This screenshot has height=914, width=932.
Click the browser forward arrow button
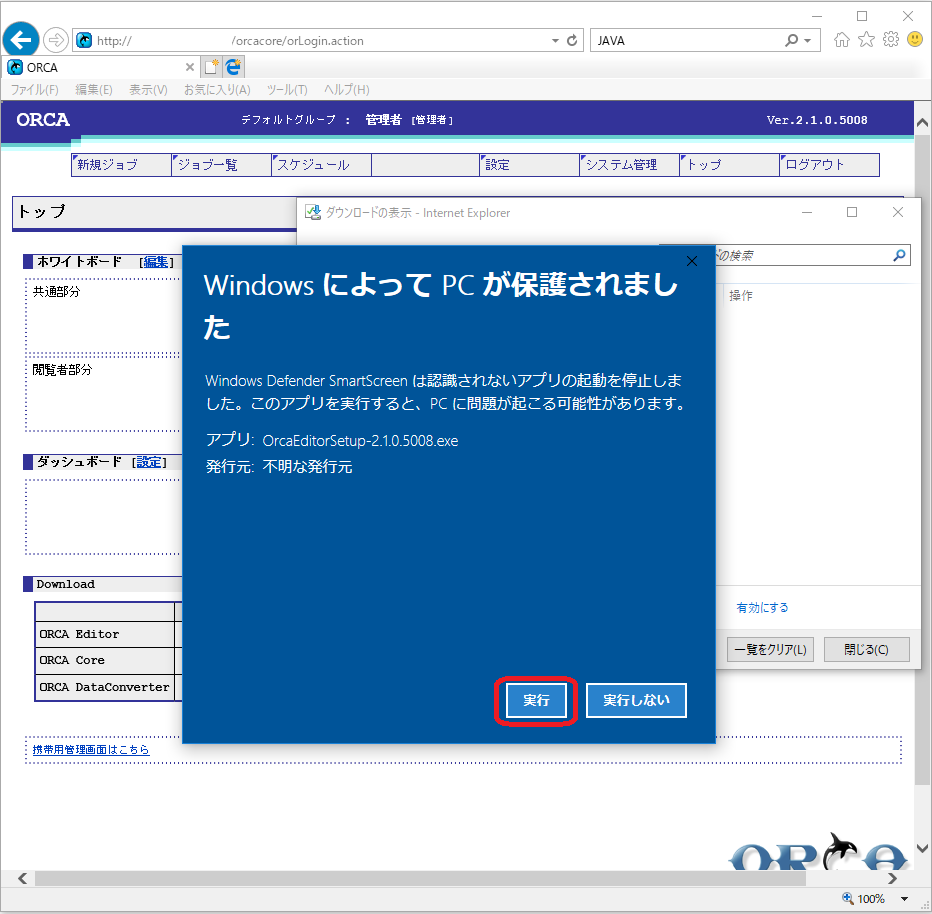click(x=56, y=40)
